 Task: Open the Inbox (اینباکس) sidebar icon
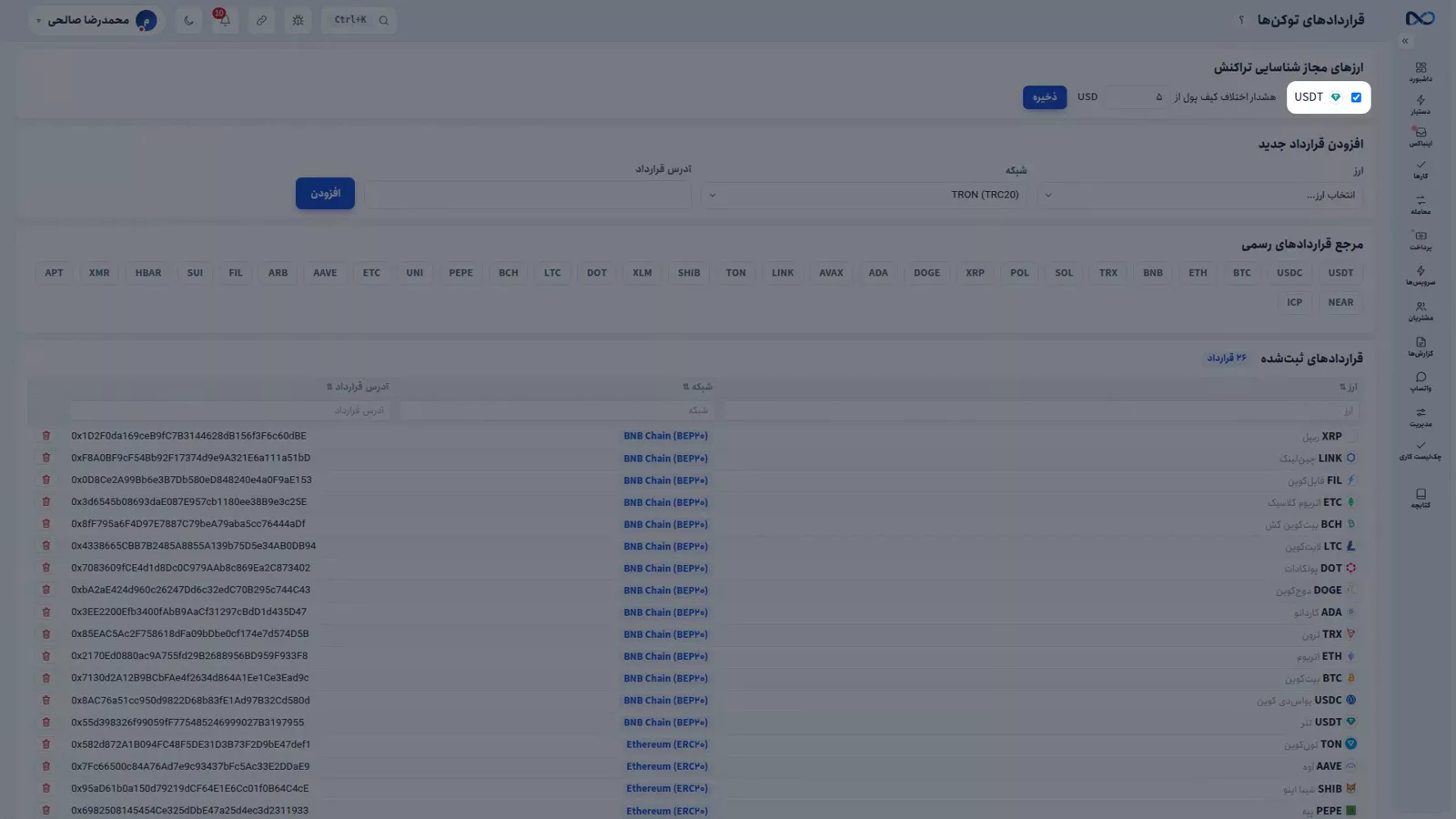tap(1421, 137)
